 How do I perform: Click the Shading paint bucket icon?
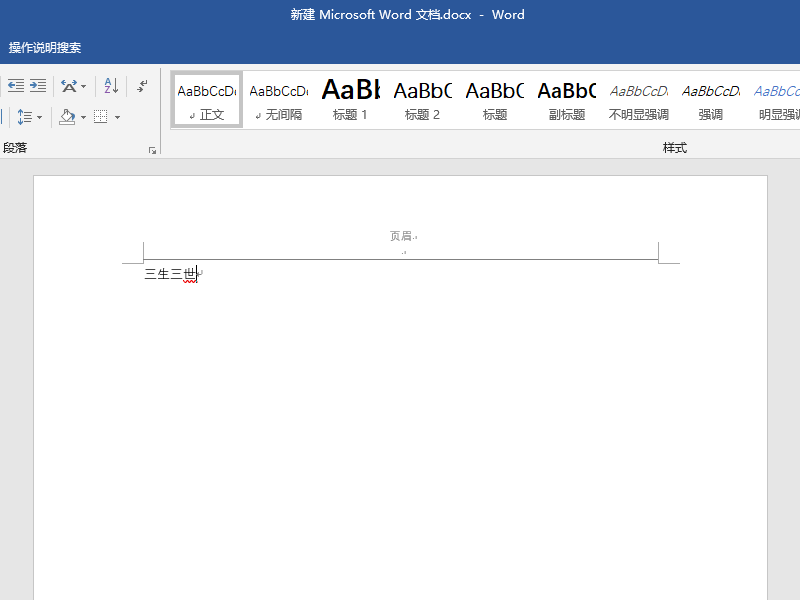pos(67,115)
